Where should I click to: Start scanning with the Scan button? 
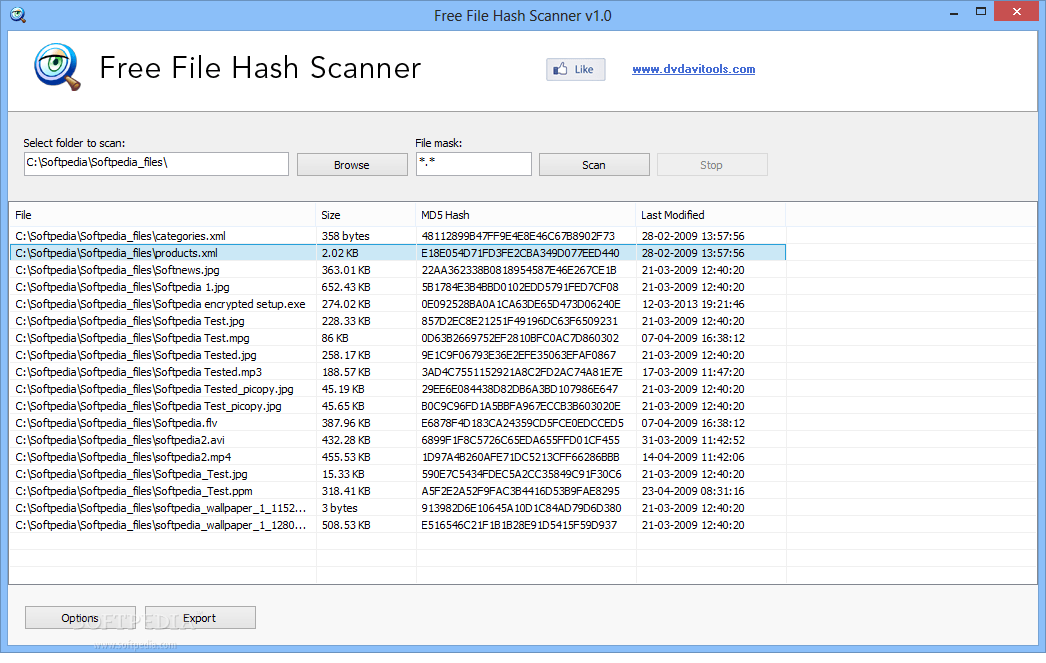[x=594, y=165]
